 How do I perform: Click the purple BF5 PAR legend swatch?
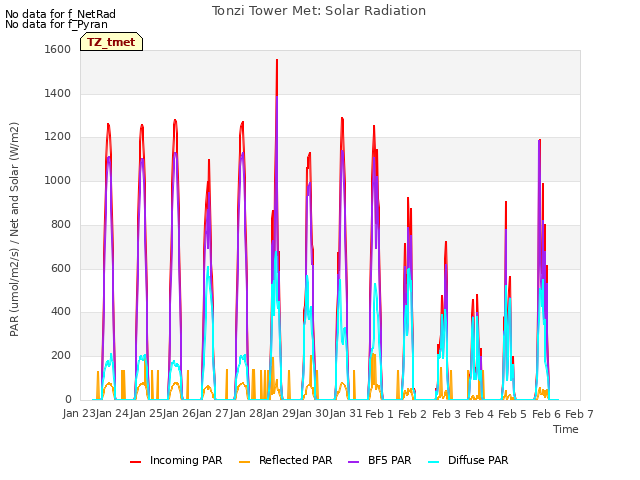[353, 462]
